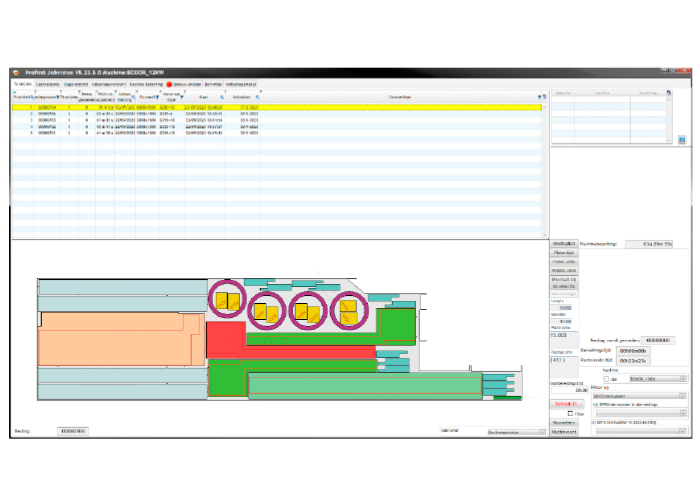Enable the checkbox beside machine dropdown
The width and height of the screenshot is (700, 500).
(605, 380)
